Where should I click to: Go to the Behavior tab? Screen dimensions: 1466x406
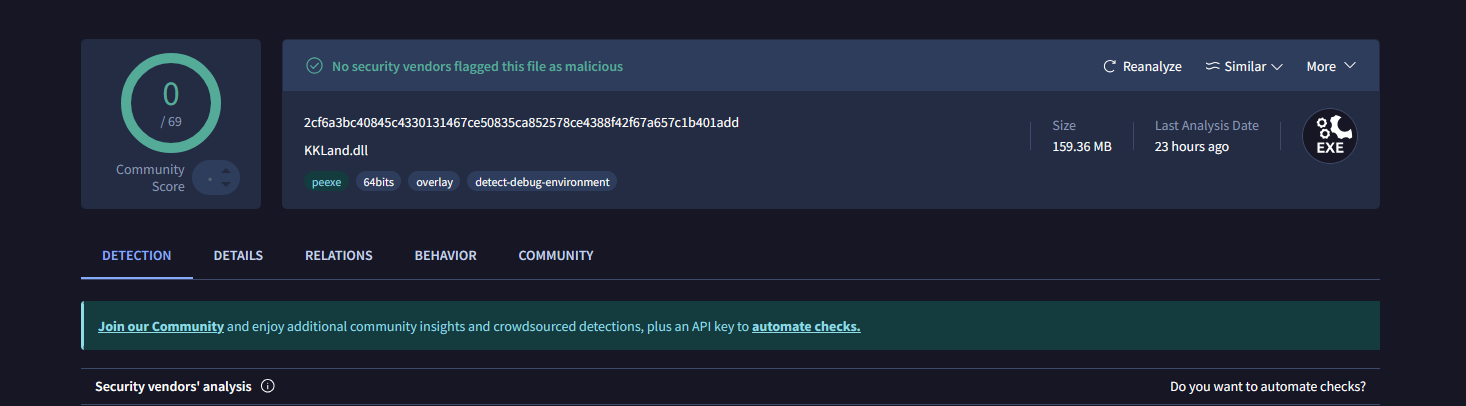446,255
